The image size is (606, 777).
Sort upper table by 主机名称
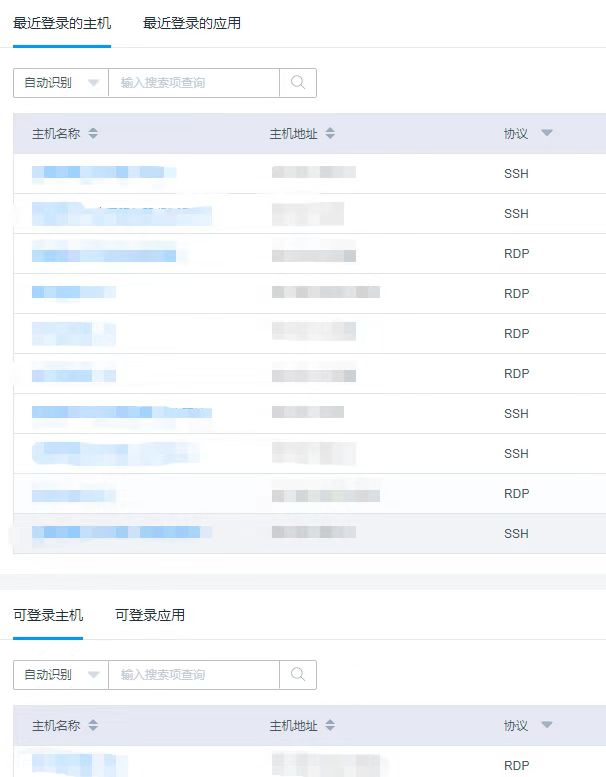[x=93, y=133]
